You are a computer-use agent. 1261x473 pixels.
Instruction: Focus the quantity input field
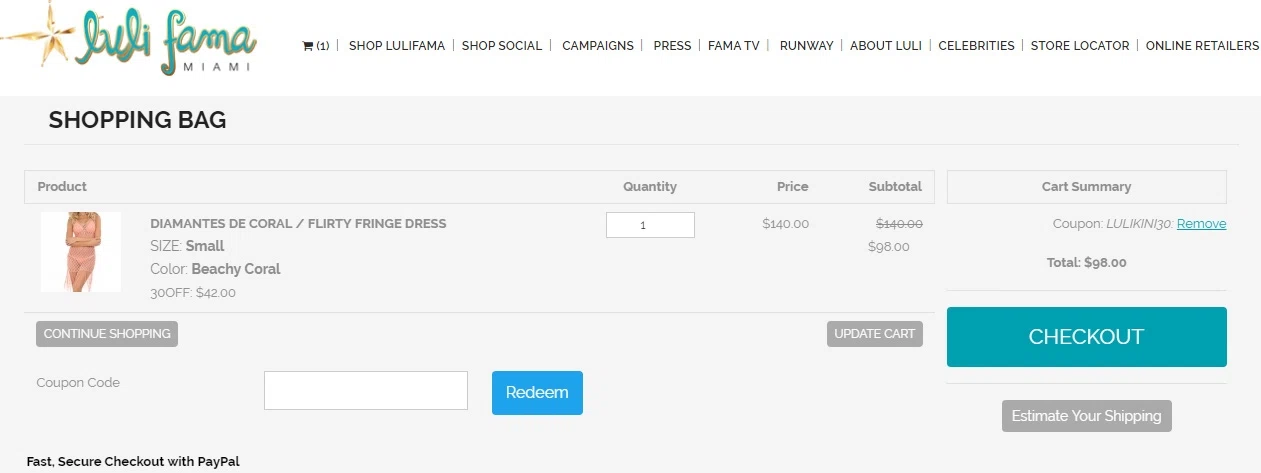point(650,225)
